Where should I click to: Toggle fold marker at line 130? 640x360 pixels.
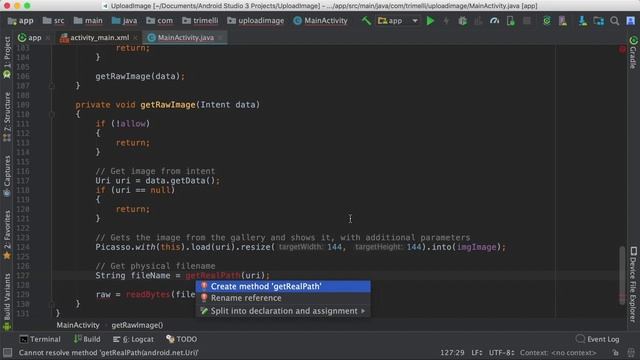52,304
